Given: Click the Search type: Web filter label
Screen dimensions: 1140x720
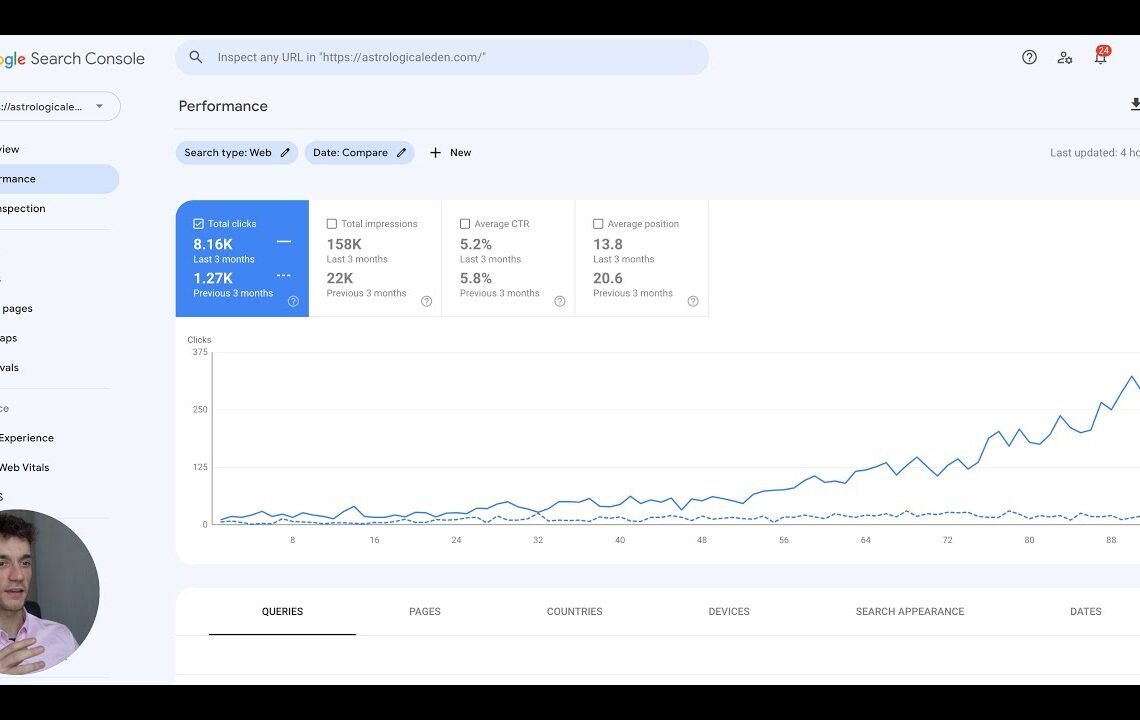Looking at the screenshot, I should 228,153.
